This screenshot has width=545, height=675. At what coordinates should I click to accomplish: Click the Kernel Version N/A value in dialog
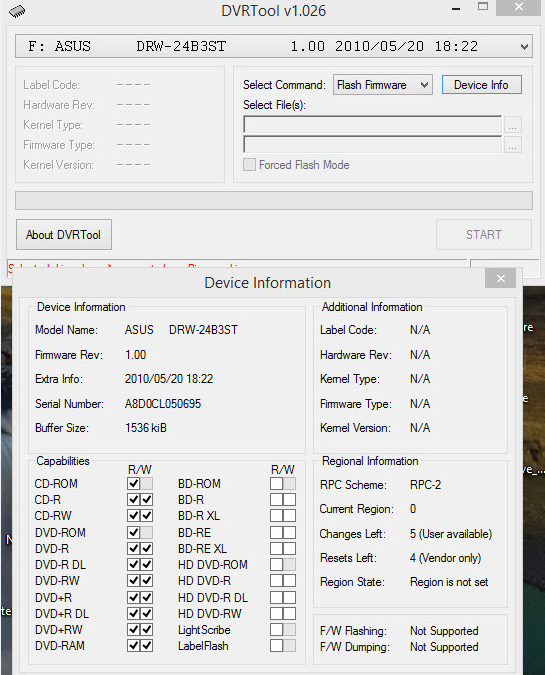(x=420, y=428)
